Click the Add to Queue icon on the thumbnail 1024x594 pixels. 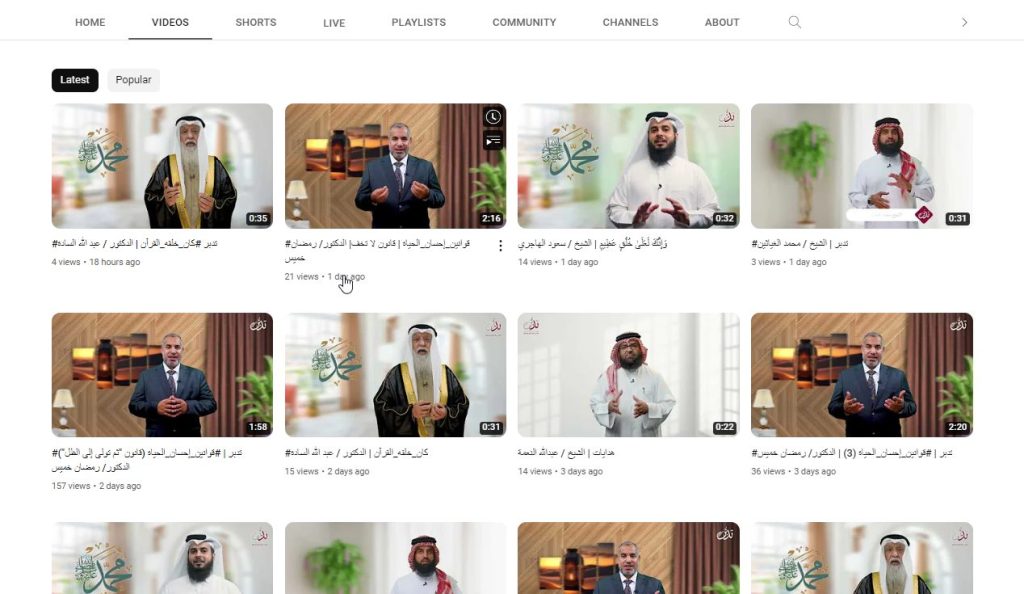coord(493,140)
